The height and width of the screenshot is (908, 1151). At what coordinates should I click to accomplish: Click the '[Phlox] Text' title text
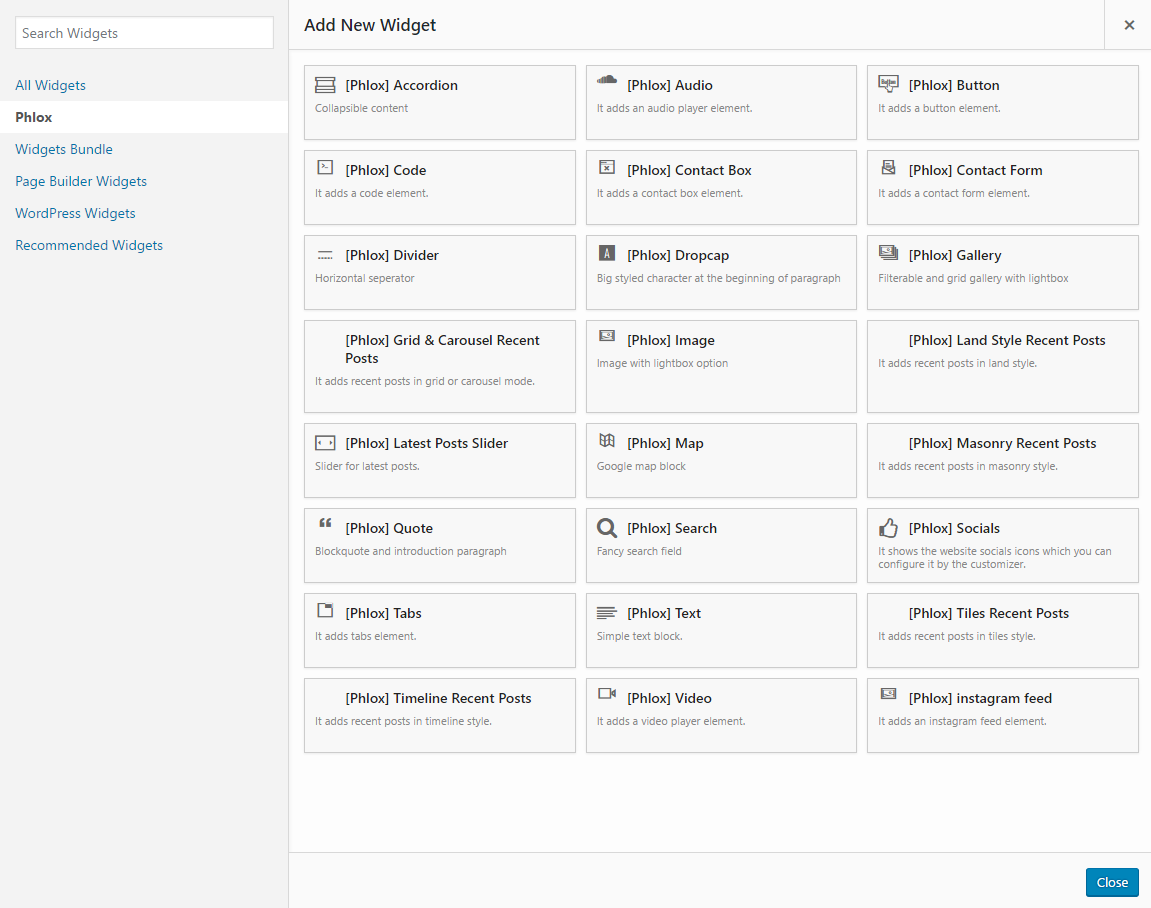point(664,614)
